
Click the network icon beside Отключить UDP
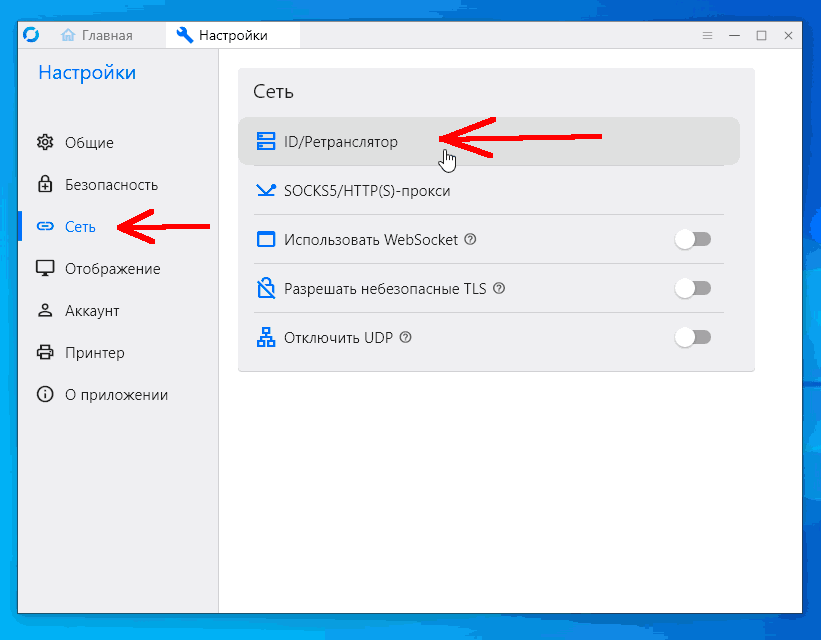coord(266,337)
